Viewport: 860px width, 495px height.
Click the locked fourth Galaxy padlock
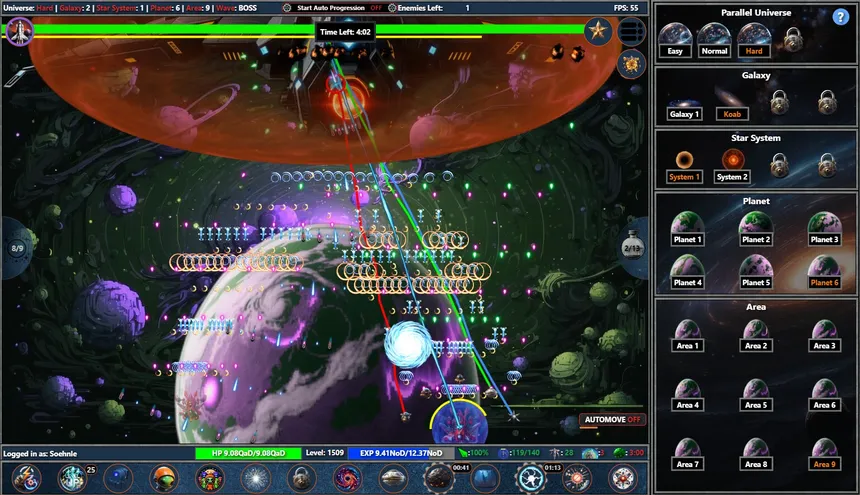click(827, 102)
